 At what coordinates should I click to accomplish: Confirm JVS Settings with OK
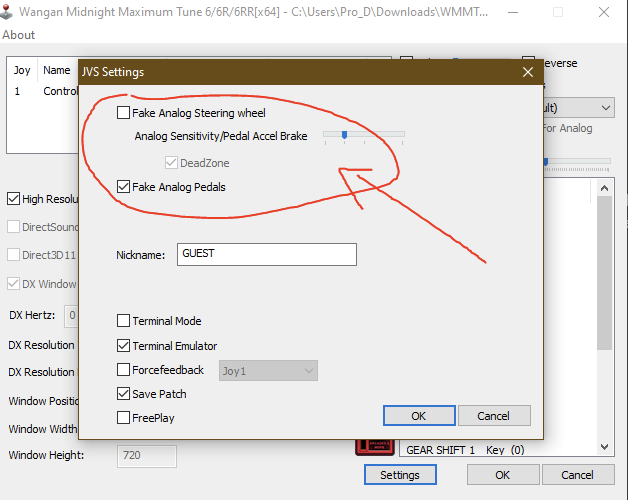click(x=419, y=415)
